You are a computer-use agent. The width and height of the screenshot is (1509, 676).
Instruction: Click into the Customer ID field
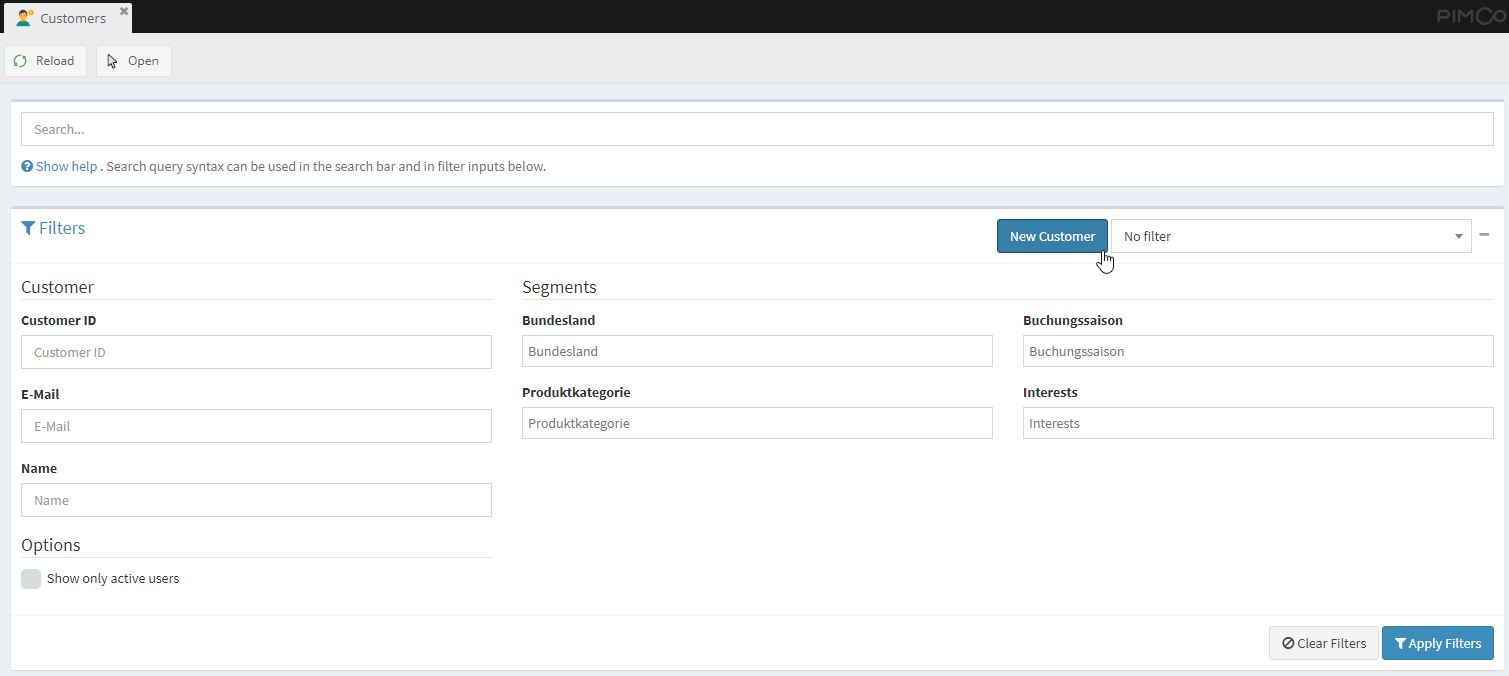(256, 352)
